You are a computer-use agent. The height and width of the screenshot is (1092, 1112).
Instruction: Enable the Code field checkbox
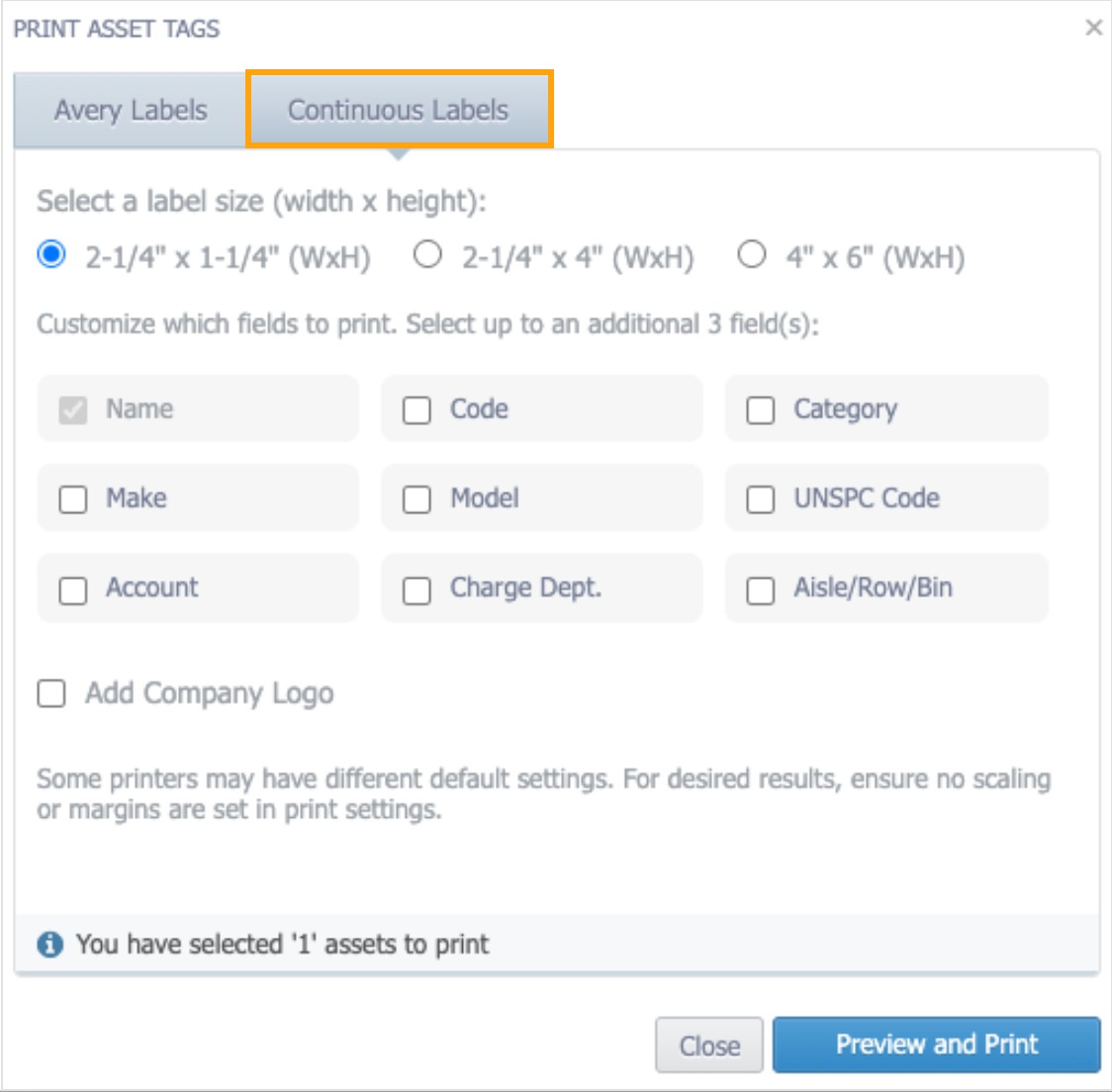417,409
